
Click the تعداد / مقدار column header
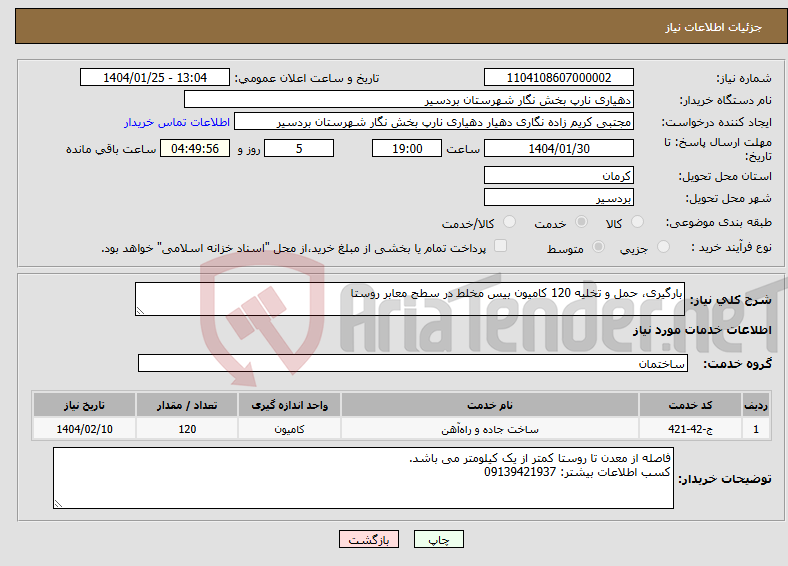(x=187, y=405)
